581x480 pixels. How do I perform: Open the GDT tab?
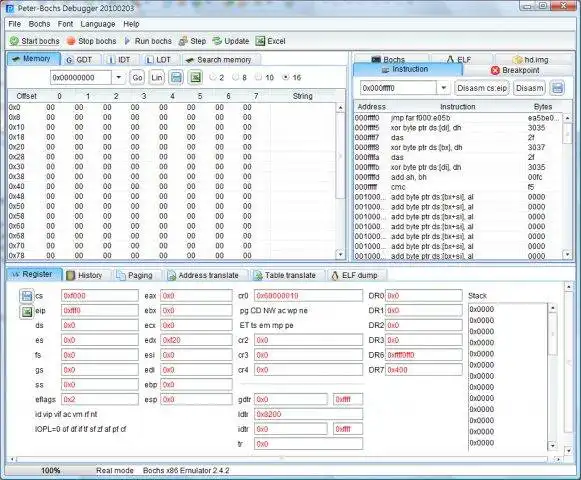point(79,60)
